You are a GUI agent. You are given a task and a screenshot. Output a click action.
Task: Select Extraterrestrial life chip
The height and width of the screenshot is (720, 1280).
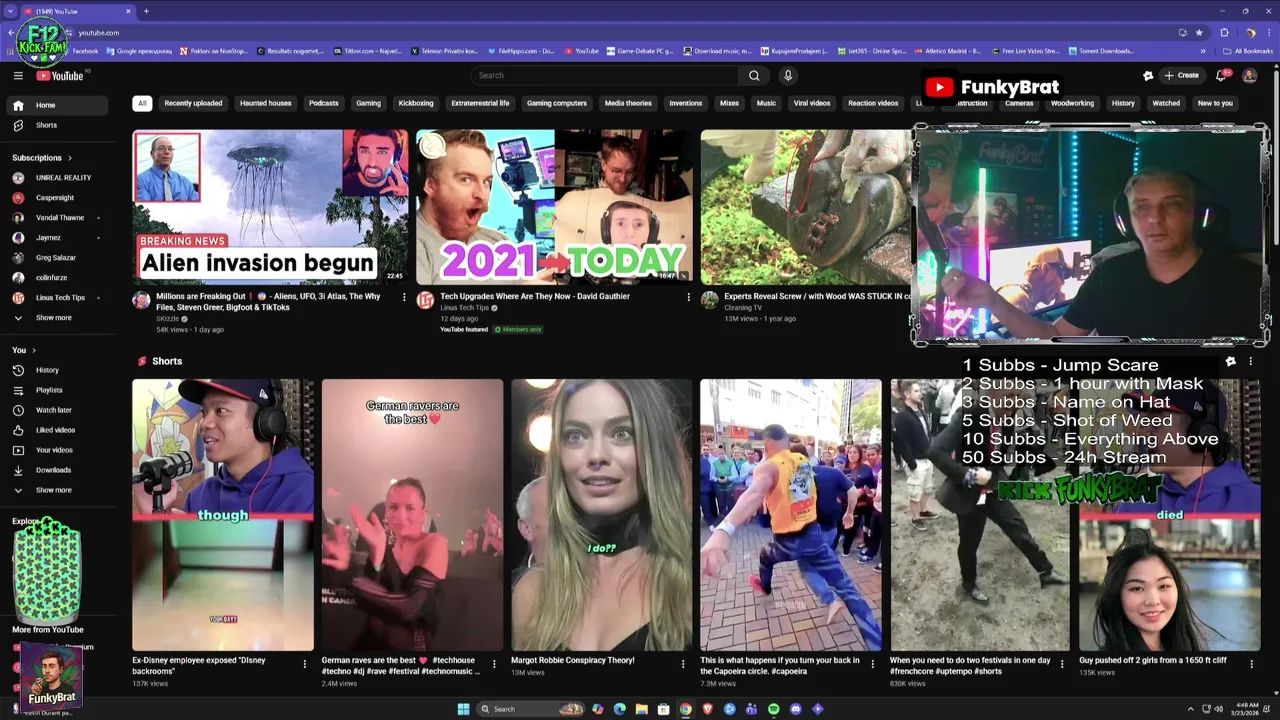(480, 103)
